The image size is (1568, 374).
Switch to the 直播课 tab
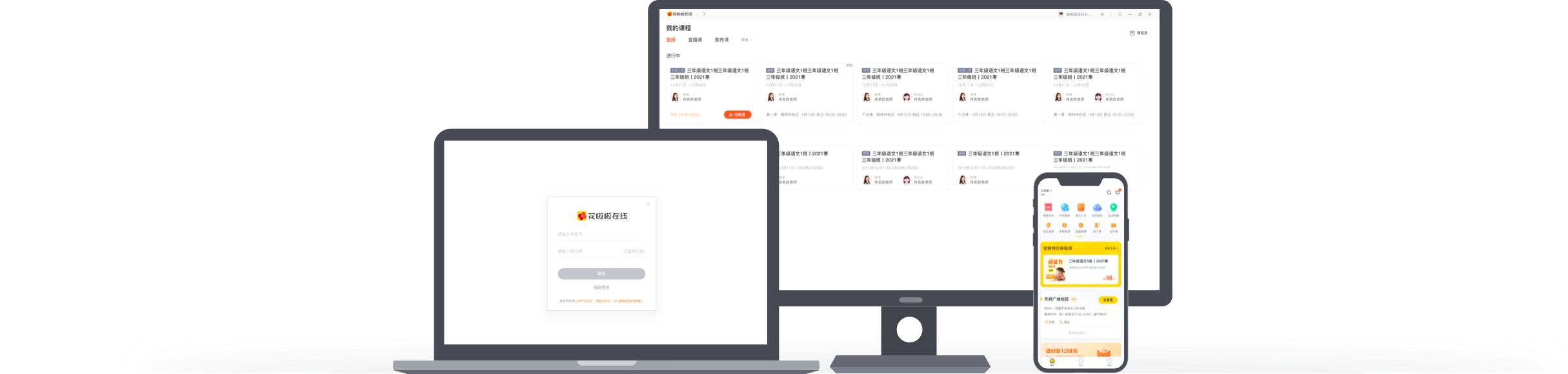(x=695, y=40)
